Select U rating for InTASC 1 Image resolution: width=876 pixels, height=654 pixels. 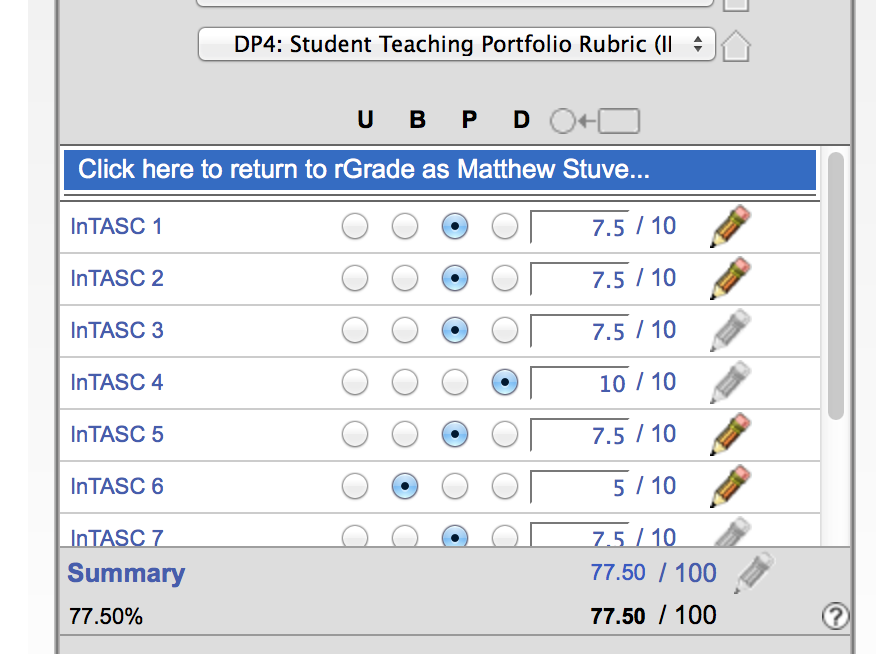pyautogui.click(x=355, y=227)
